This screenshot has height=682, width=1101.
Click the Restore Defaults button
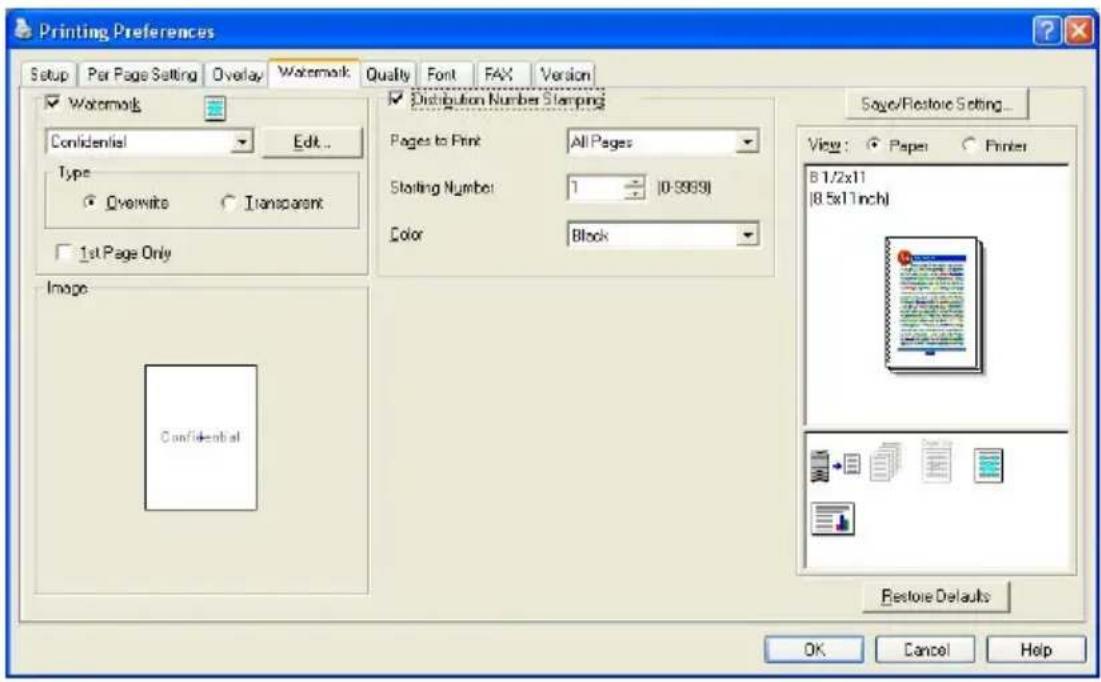coord(936,596)
